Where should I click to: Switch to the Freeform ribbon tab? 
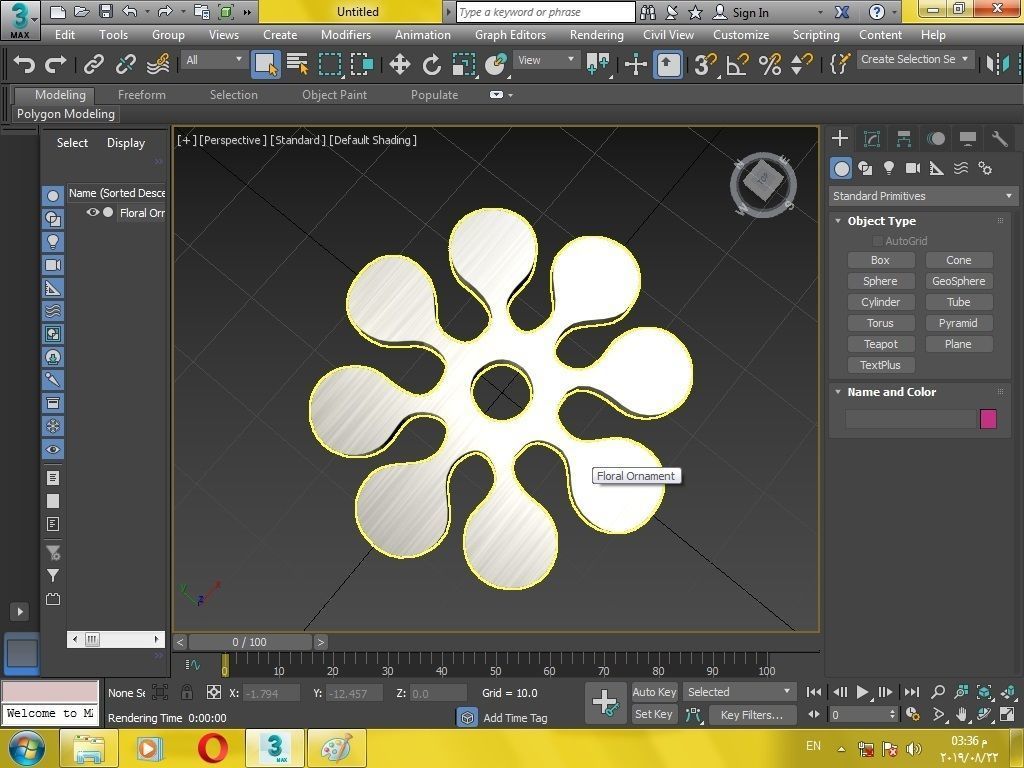click(142, 95)
